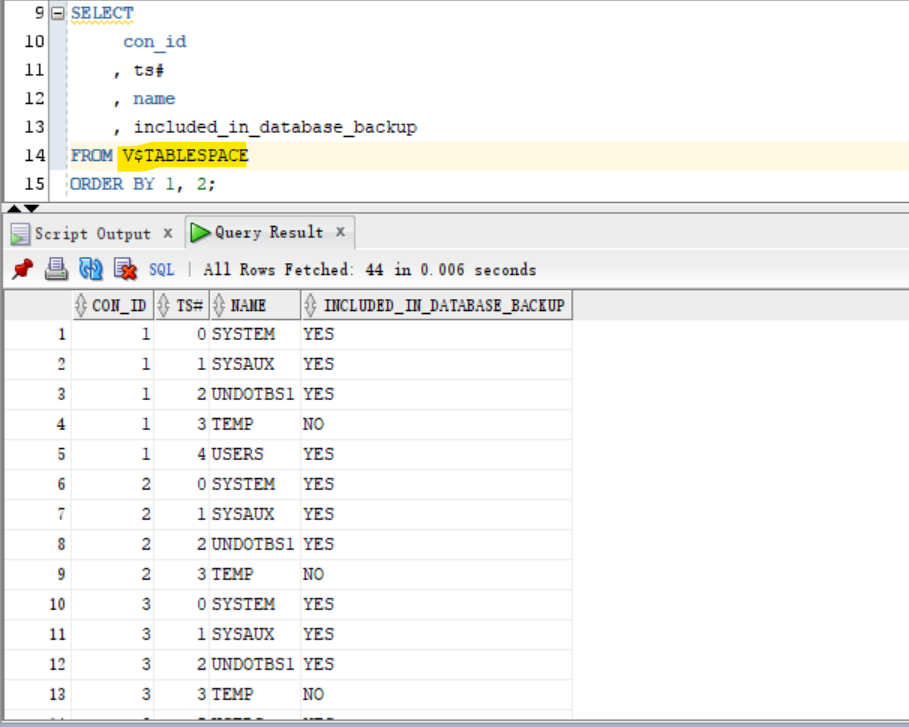Click FROM keyword on line 14

coord(92,155)
